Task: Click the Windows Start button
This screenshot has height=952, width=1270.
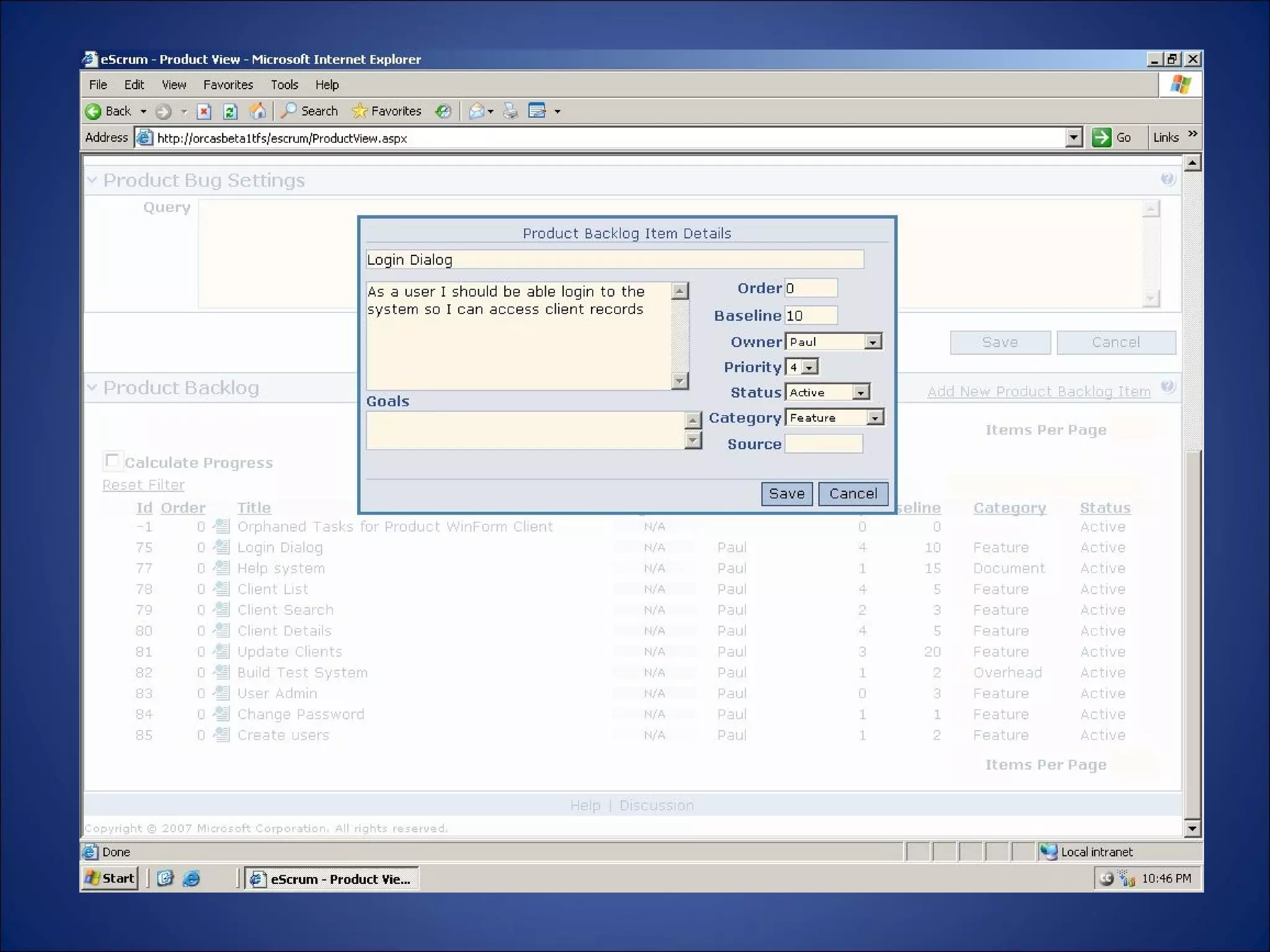Action: pos(110,878)
